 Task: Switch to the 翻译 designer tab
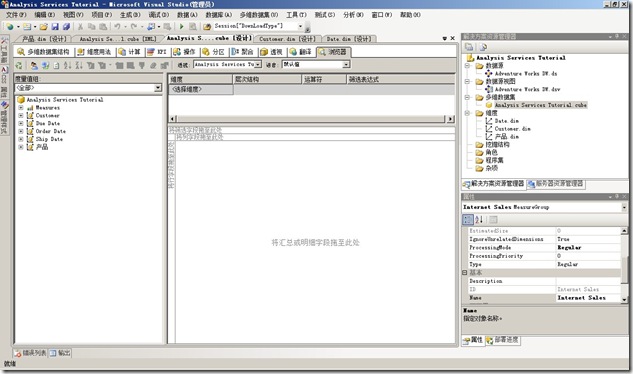tap(301, 52)
